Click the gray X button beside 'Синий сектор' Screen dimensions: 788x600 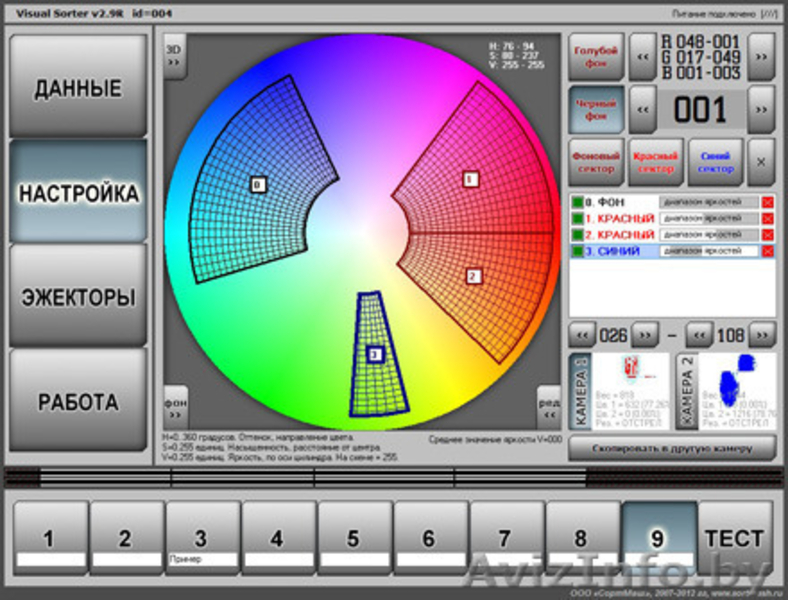coord(762,162)
